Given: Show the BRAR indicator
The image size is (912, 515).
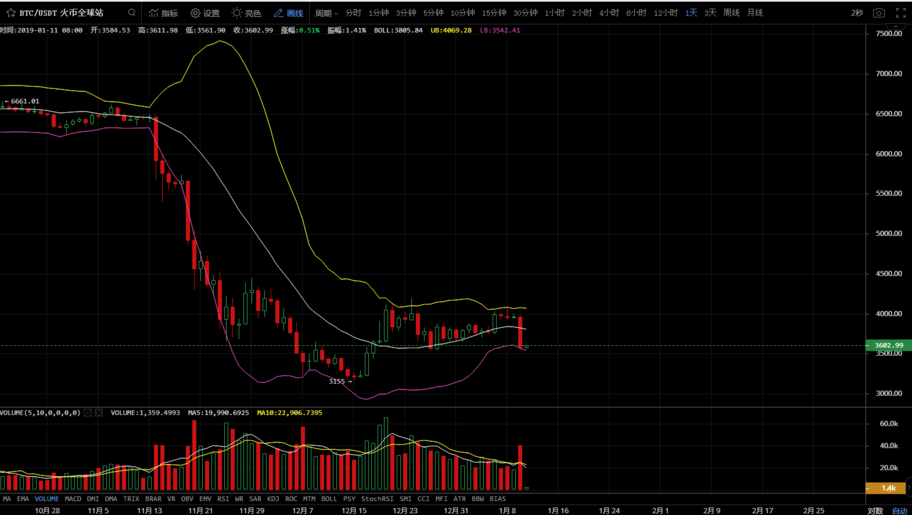Looking at the screenshot, I should pyautogui.click(x=153, y=499).
